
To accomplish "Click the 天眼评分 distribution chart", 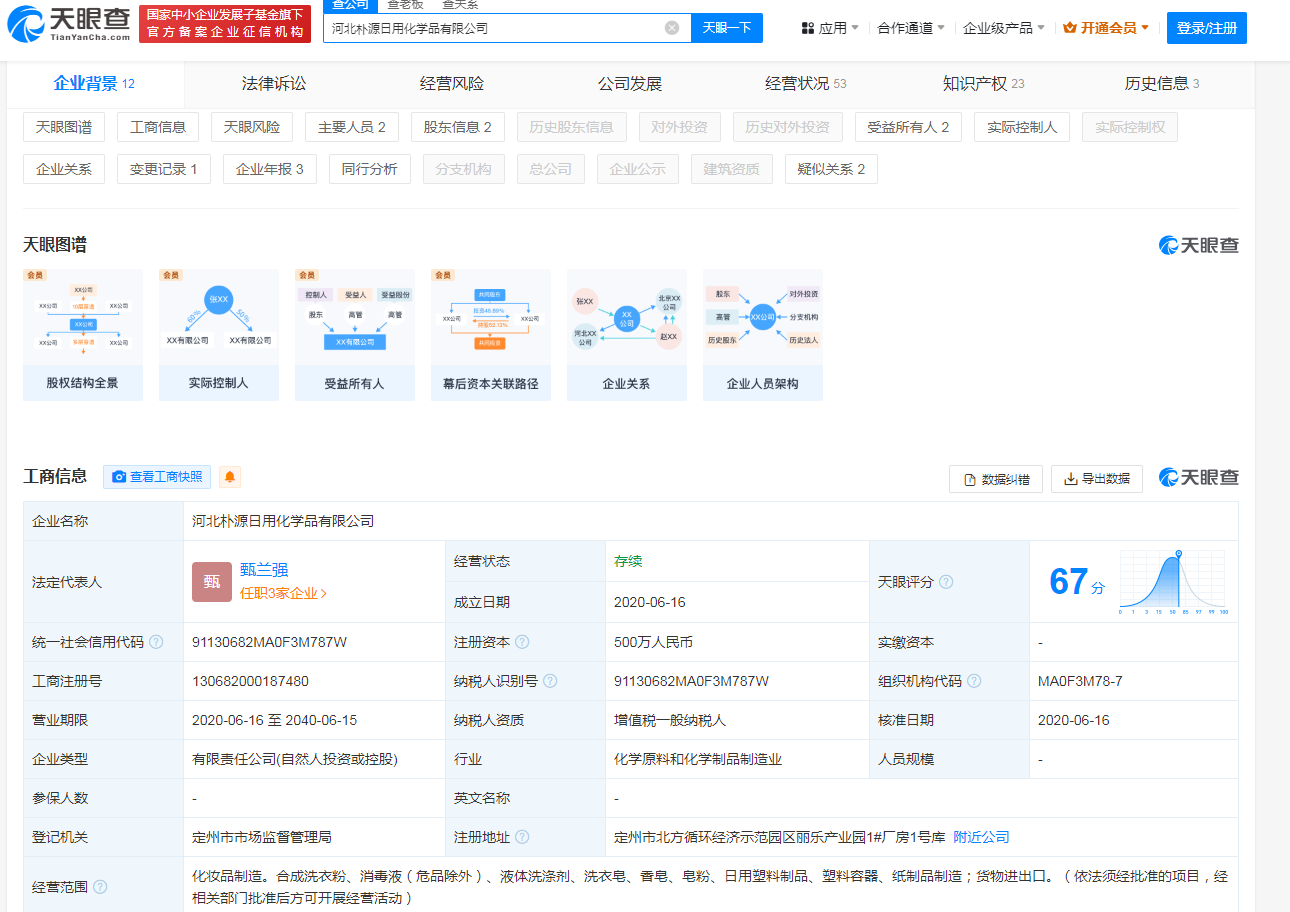I will (1174, 582).
